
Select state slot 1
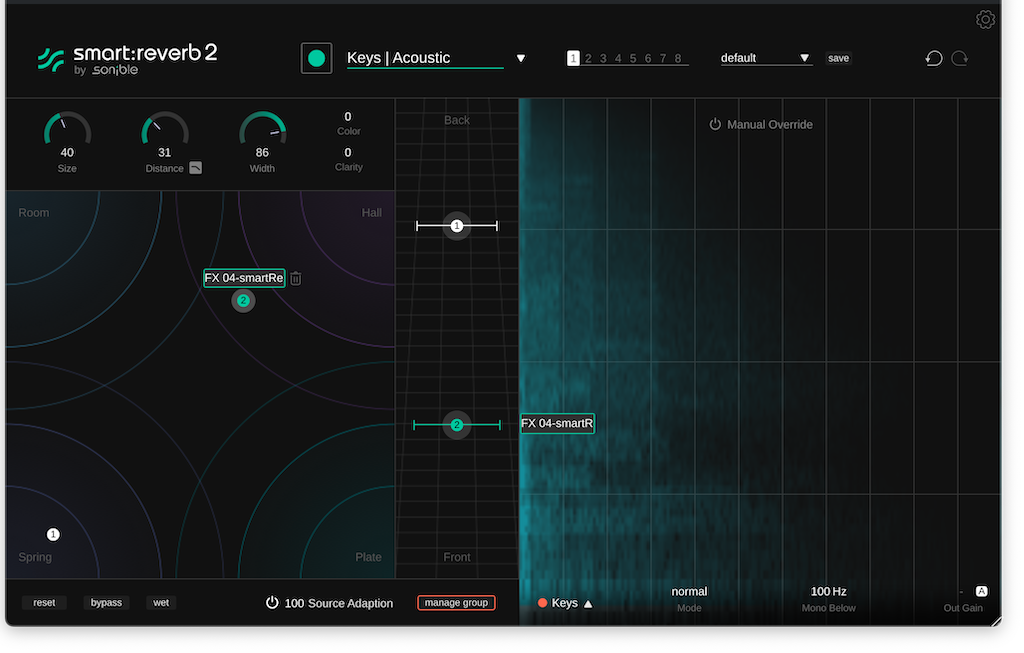[573, 58]
